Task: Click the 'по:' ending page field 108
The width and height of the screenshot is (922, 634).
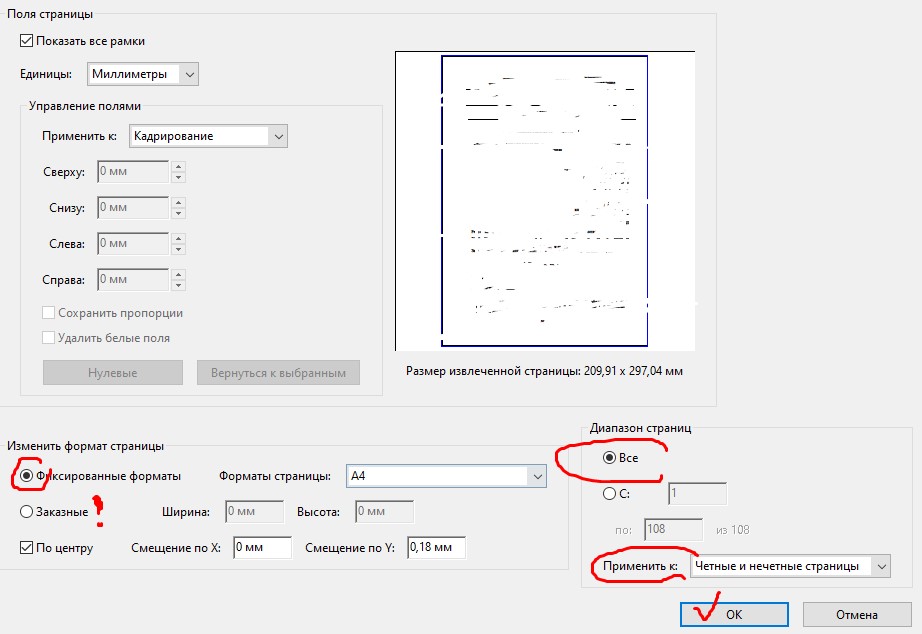Action: coord(673,529)
